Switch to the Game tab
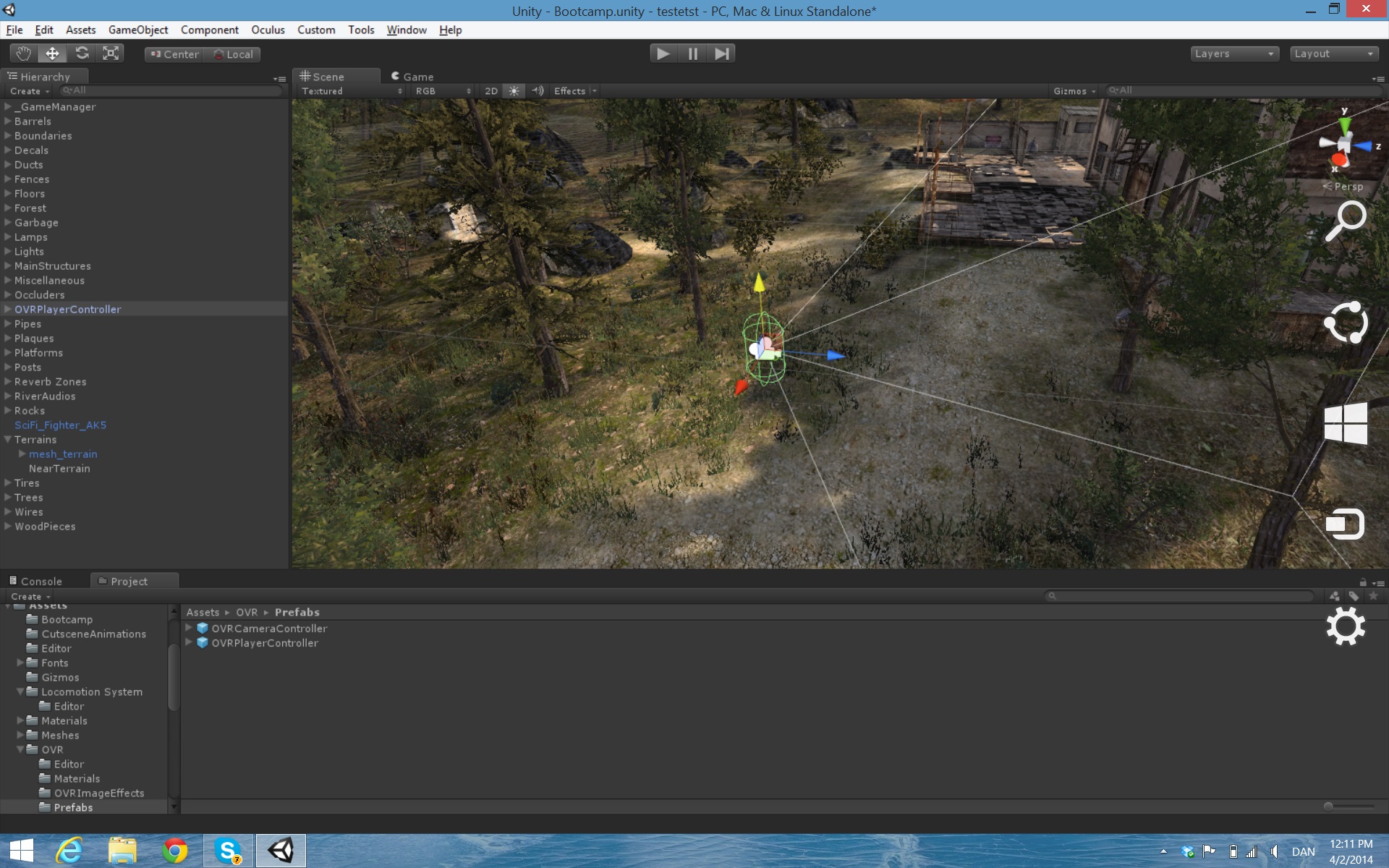Screen dimensions: 1389x868 tap(412, 76)
